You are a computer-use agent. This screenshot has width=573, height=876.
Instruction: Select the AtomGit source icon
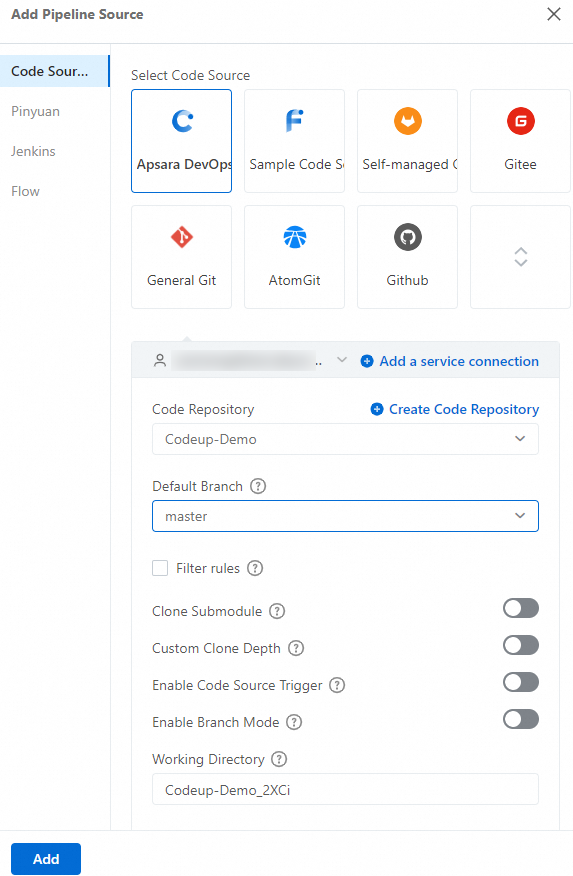[x=294, y=237]
